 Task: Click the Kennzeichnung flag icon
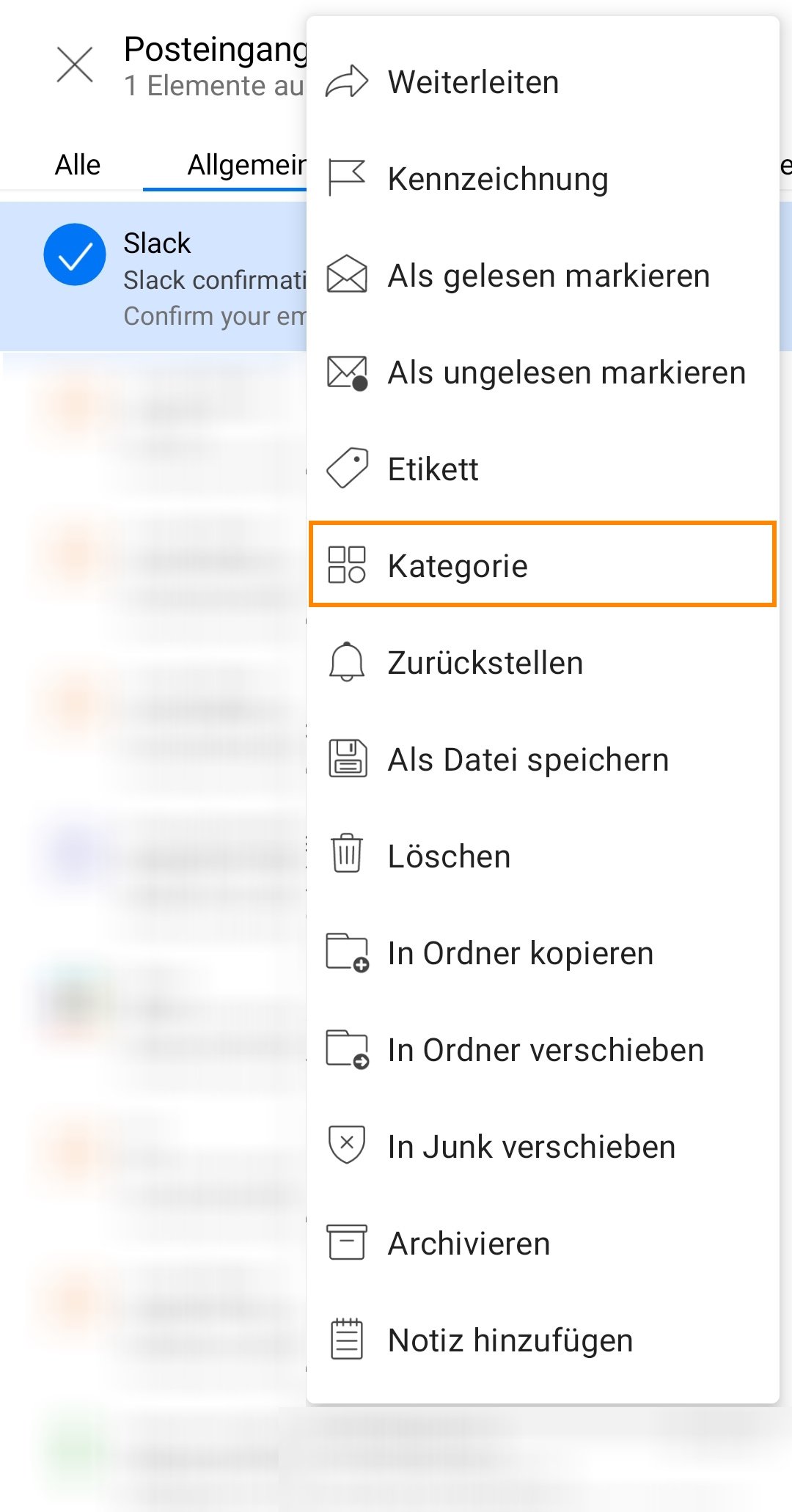347,178
